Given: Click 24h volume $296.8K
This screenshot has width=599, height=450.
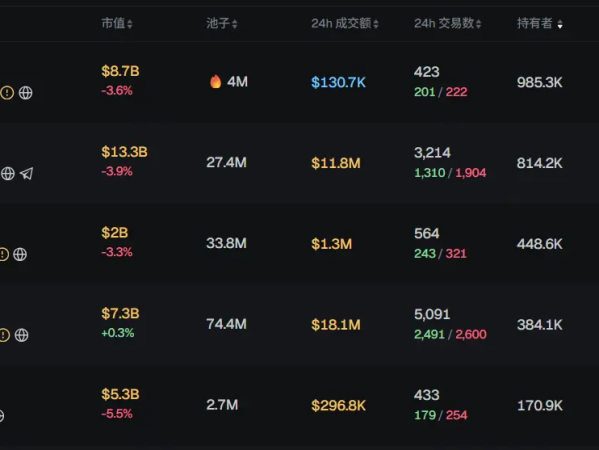Looking at the screenshot, I should 338,406.
